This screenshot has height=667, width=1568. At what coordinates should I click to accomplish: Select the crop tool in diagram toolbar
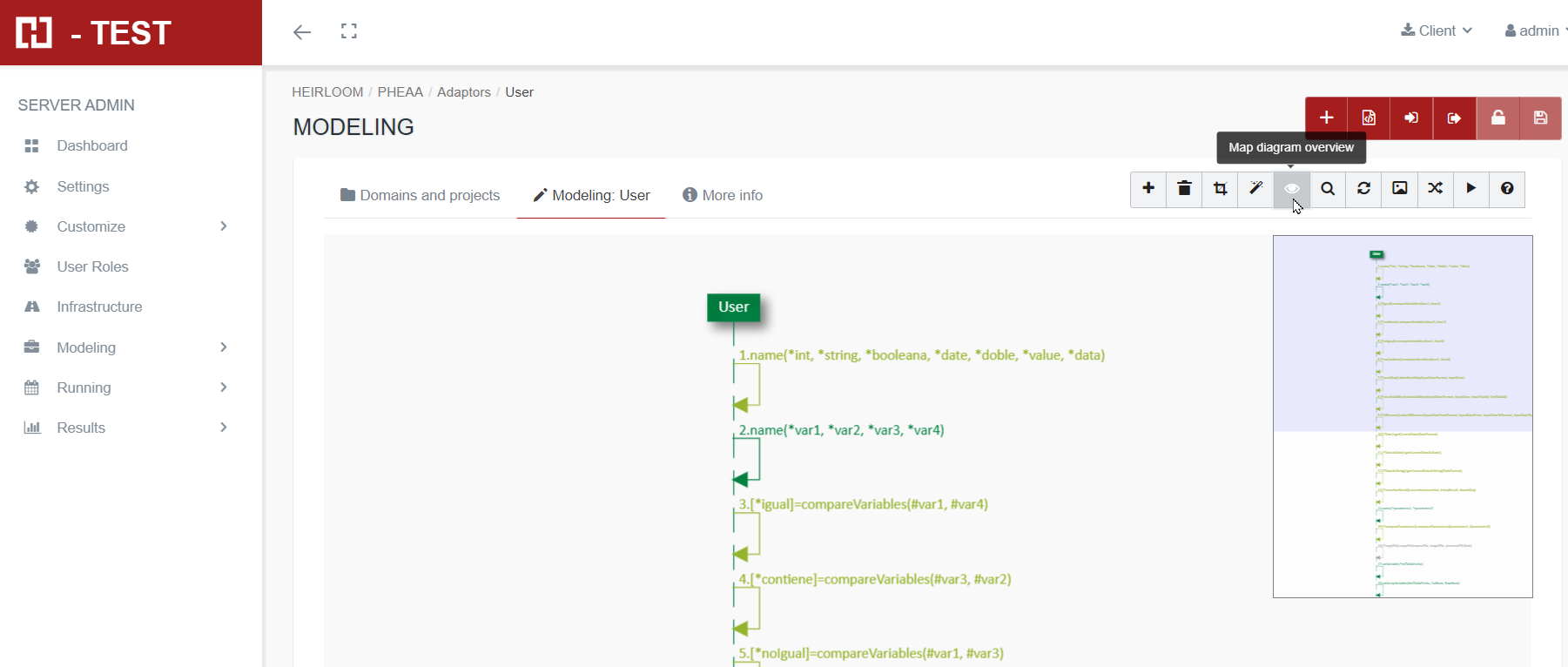click(x=1220, y=189)
